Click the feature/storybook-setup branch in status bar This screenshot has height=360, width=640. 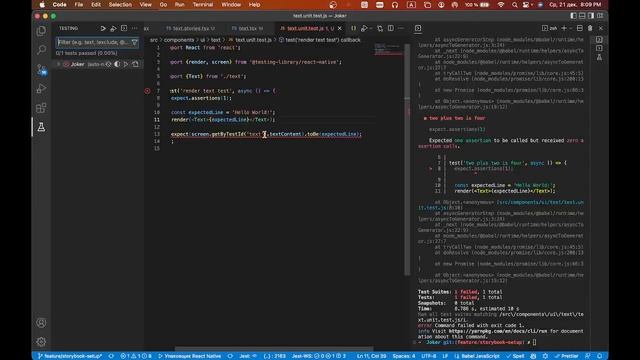pyautogui.click(x=70, y=356)
